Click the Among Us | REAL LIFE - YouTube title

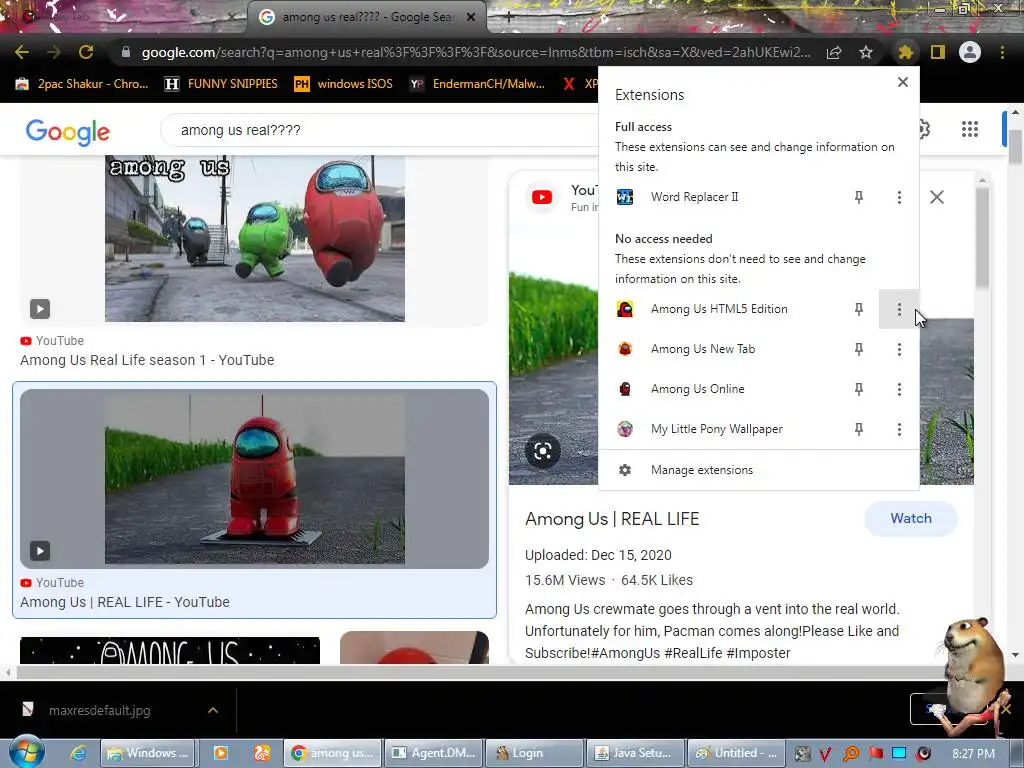click(x=125, y=602)
